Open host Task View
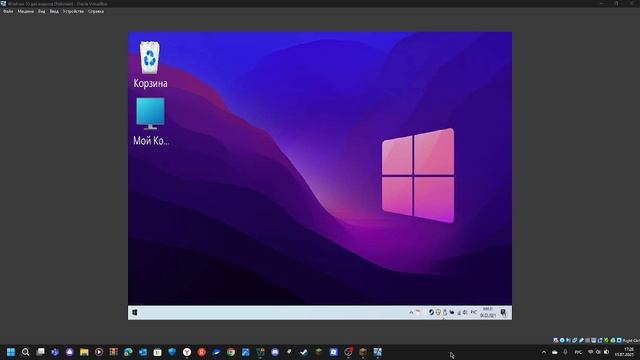The image size is (640, 360). click(x=40, y=352)
